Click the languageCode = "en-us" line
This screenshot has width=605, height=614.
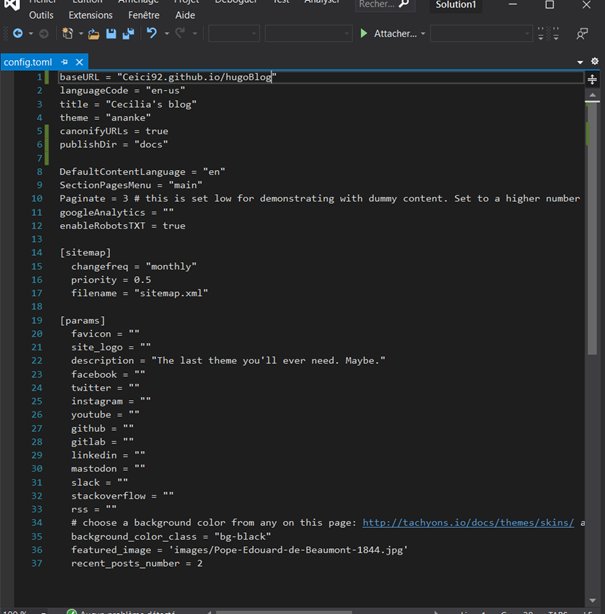(122, 91)
